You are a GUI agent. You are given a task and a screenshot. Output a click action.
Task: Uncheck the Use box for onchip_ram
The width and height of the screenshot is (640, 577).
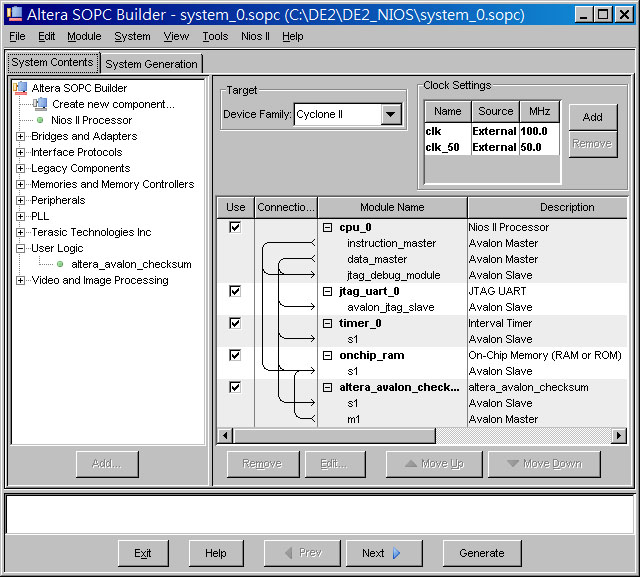[x=235, y=355]
